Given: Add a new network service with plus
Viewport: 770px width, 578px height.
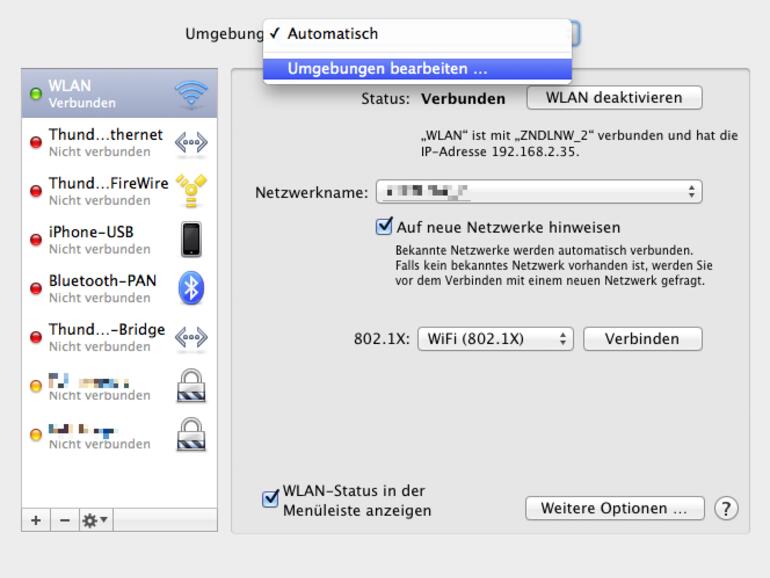Looking at the screenshot, I should 36,520.
